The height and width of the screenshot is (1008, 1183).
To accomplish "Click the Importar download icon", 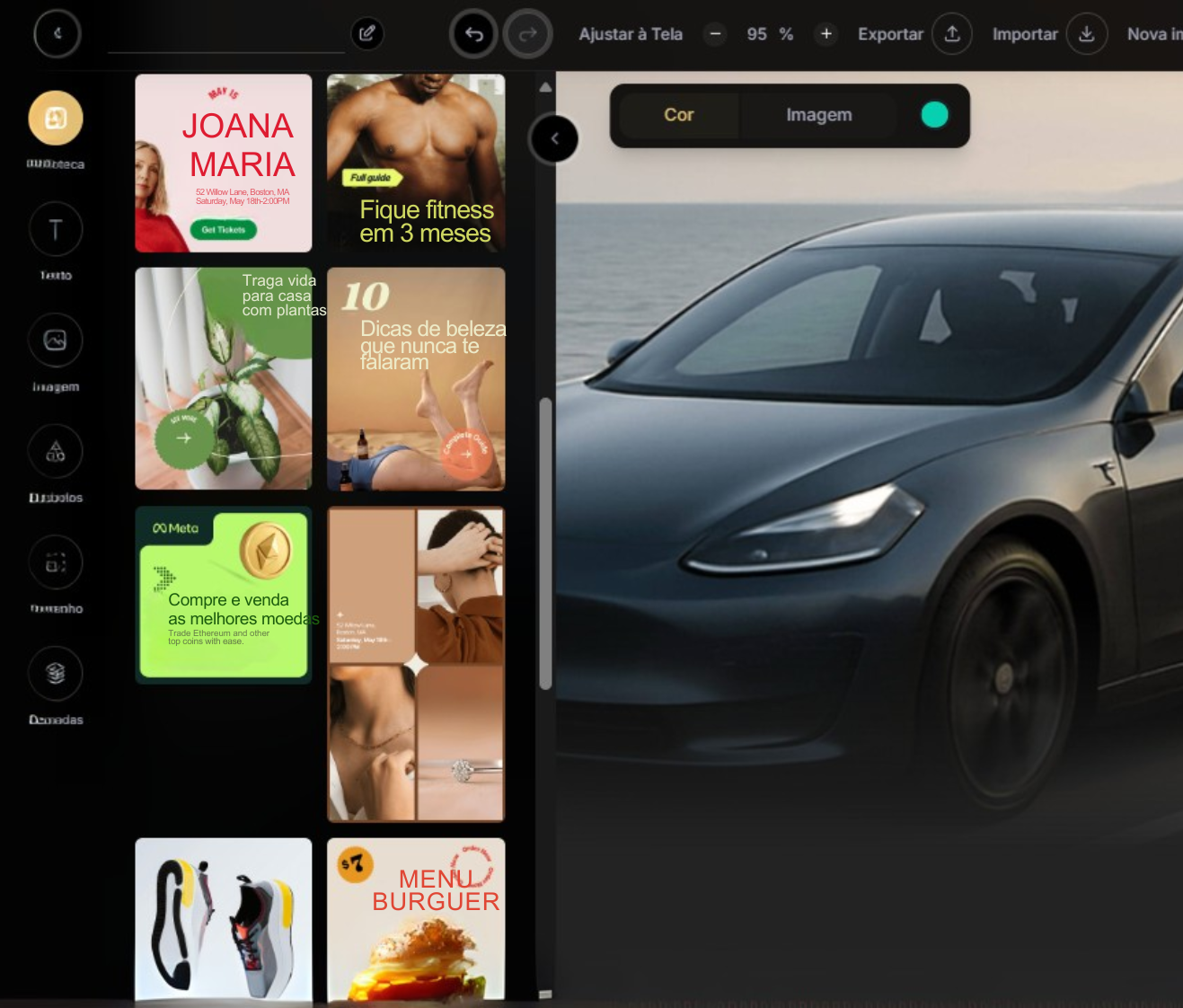I will [x=1087, y=33].
